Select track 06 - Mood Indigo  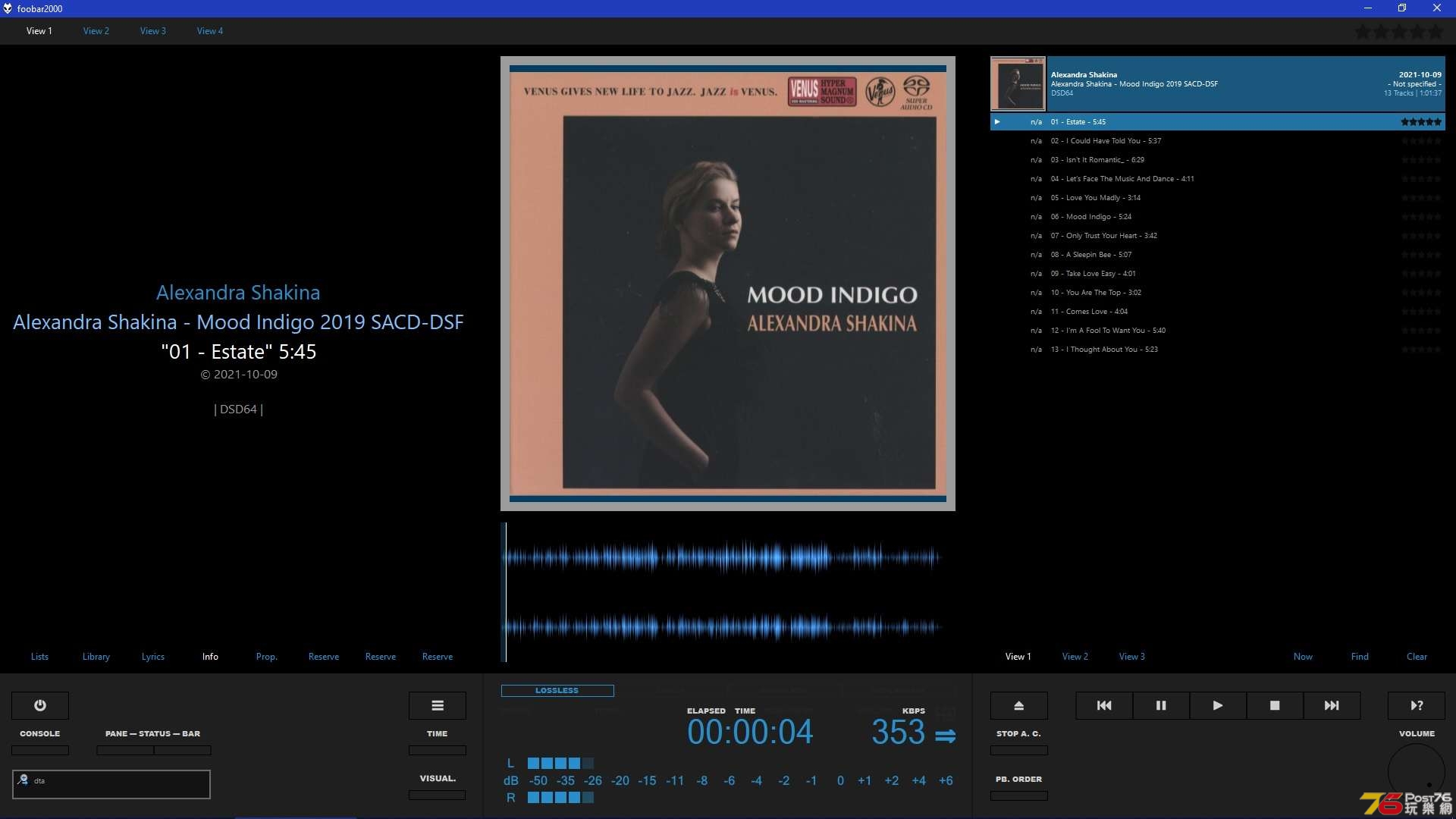click(x=1218, y=217)
